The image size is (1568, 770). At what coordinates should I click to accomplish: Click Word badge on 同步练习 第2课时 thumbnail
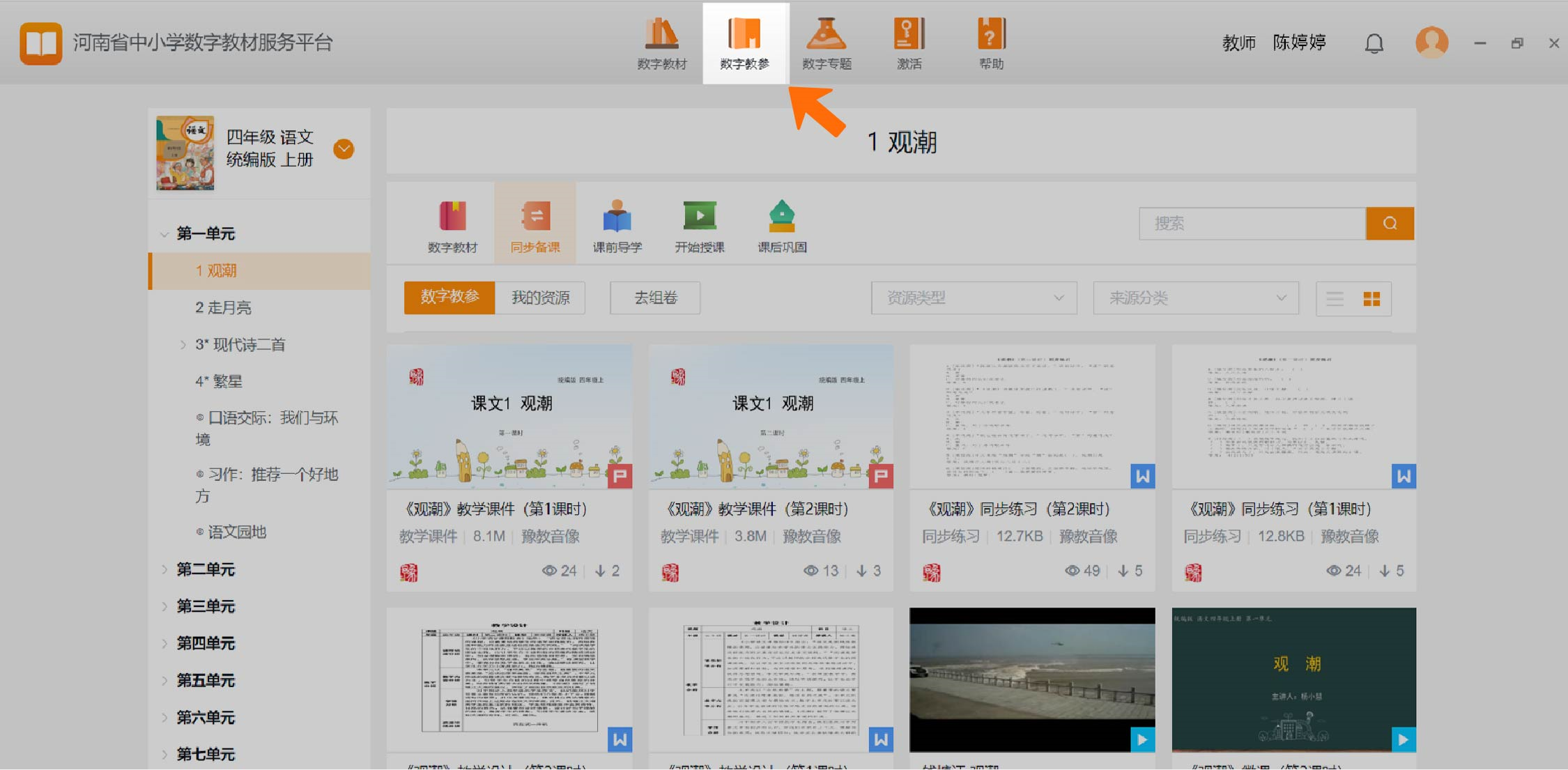point(1142,476)
